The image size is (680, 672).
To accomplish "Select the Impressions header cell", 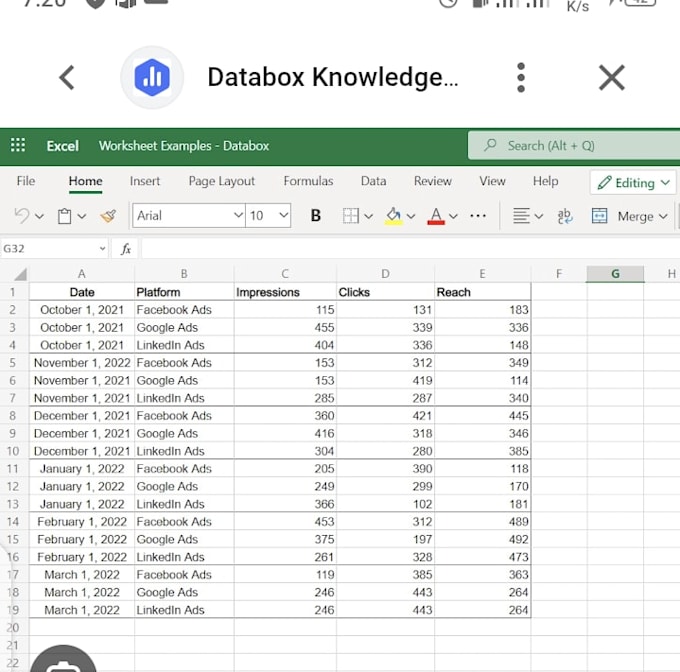I will pyautogui.click(x=285, y=292).
